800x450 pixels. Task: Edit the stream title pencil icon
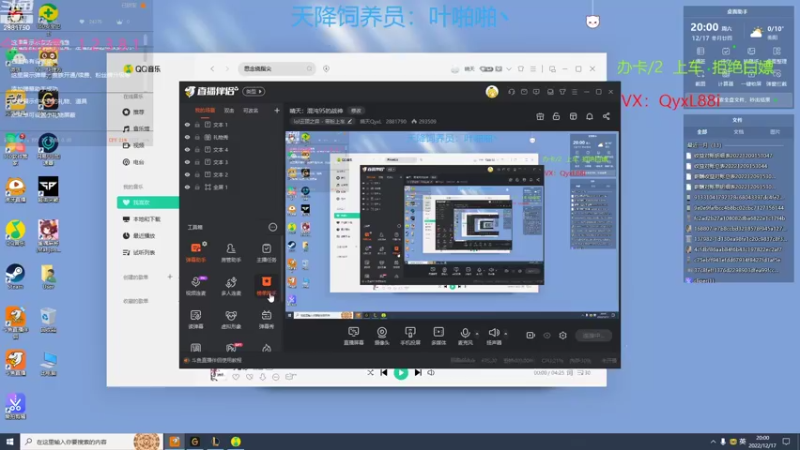pos(350,121)
